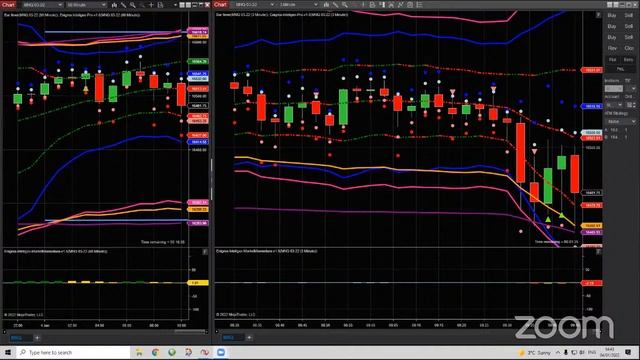Open volume control in system tray
Image resolution: width=640 pixels, height=360 pixels.
pyautogui.click(x=582, y=352)
